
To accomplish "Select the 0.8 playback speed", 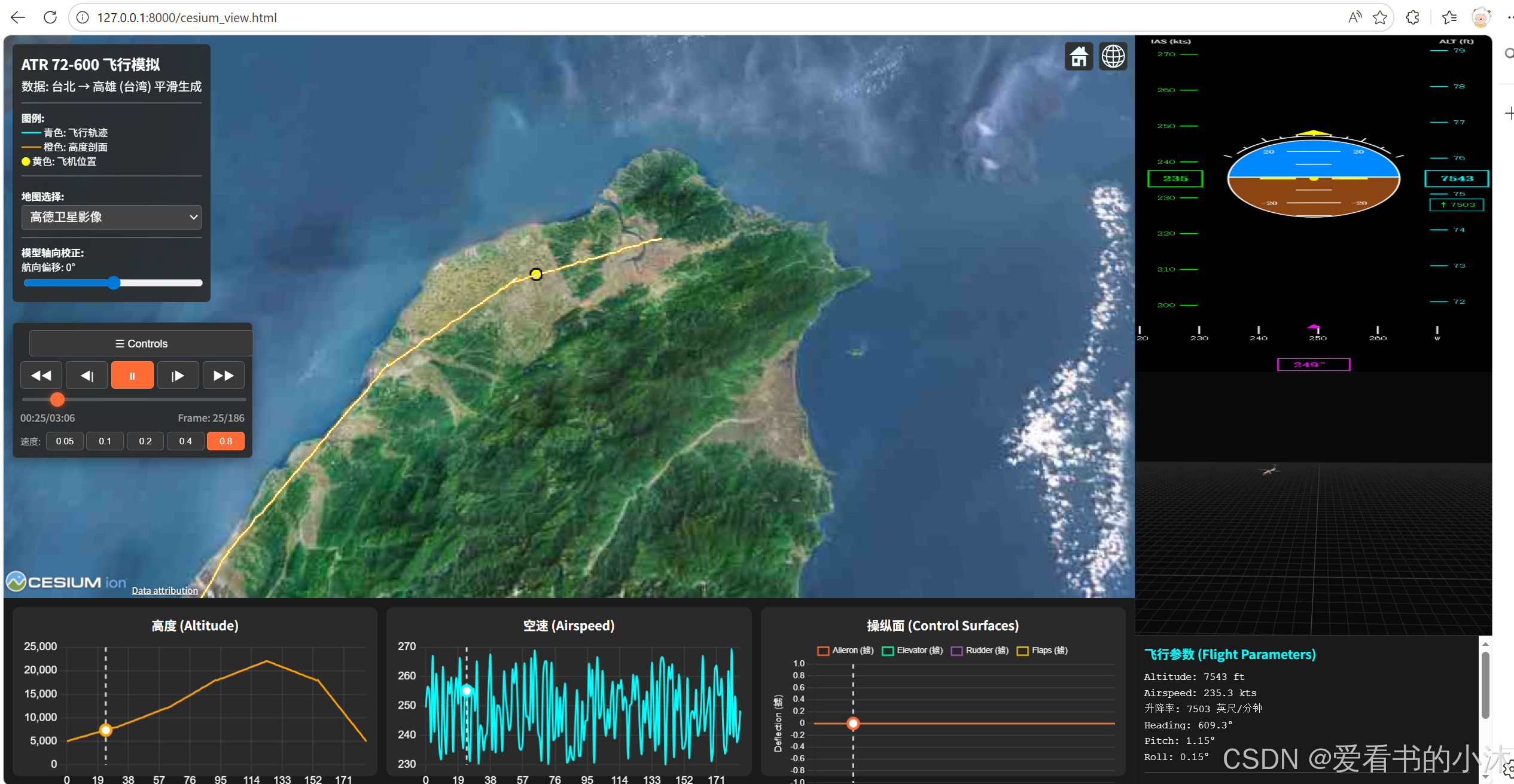I will (226, 441).
